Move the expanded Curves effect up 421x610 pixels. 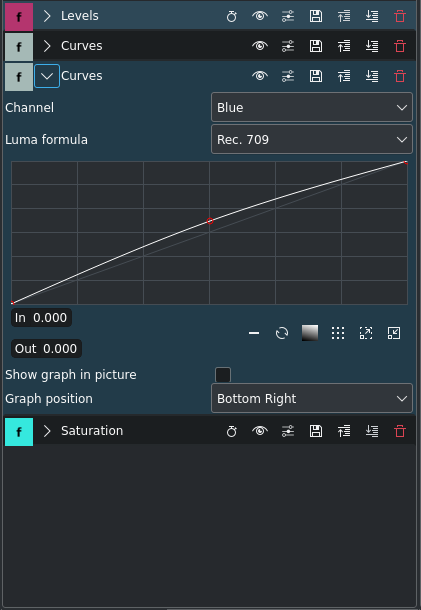pyautogui.click(x=344, y=76)
